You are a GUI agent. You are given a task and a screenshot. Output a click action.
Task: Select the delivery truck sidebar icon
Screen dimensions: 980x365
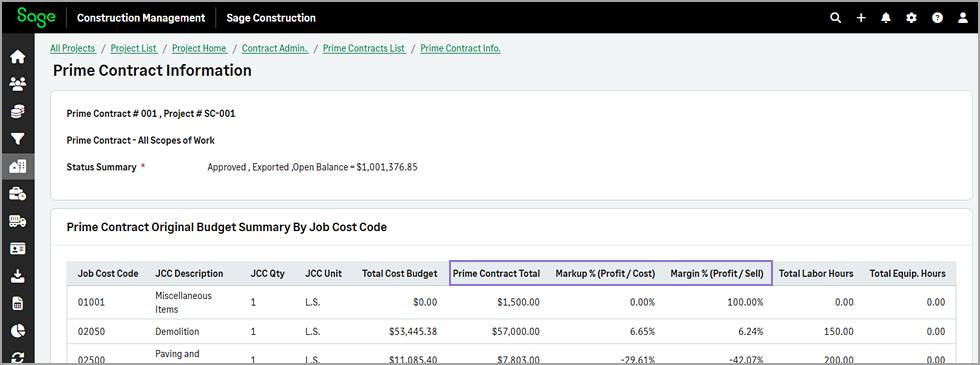(18, 221)
